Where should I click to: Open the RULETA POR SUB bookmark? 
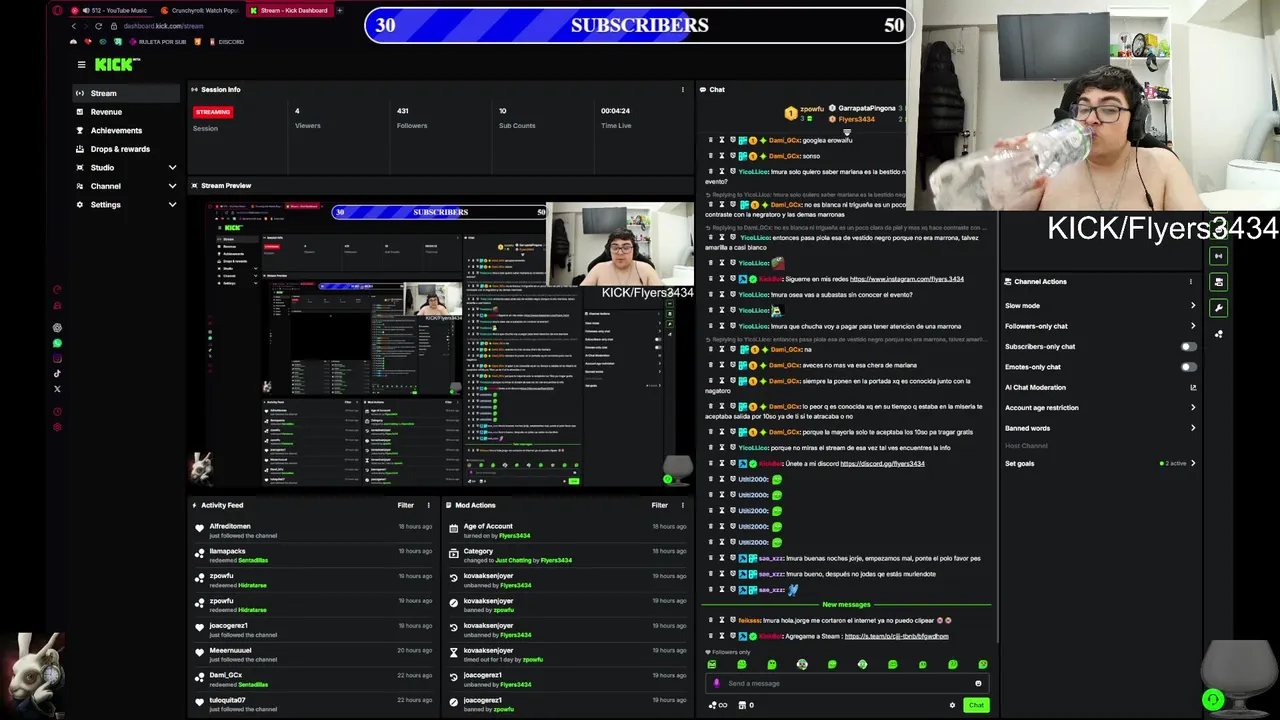point(157,42)
